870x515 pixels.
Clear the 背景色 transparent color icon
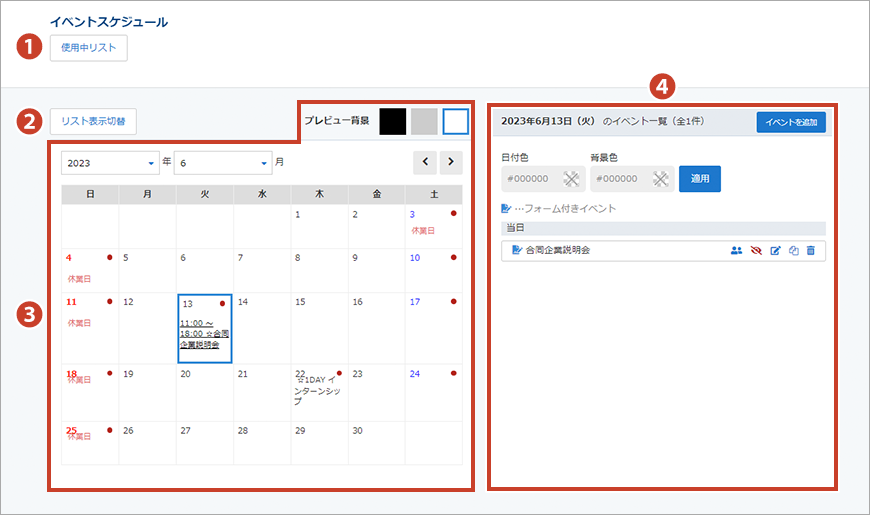point(659,179)
